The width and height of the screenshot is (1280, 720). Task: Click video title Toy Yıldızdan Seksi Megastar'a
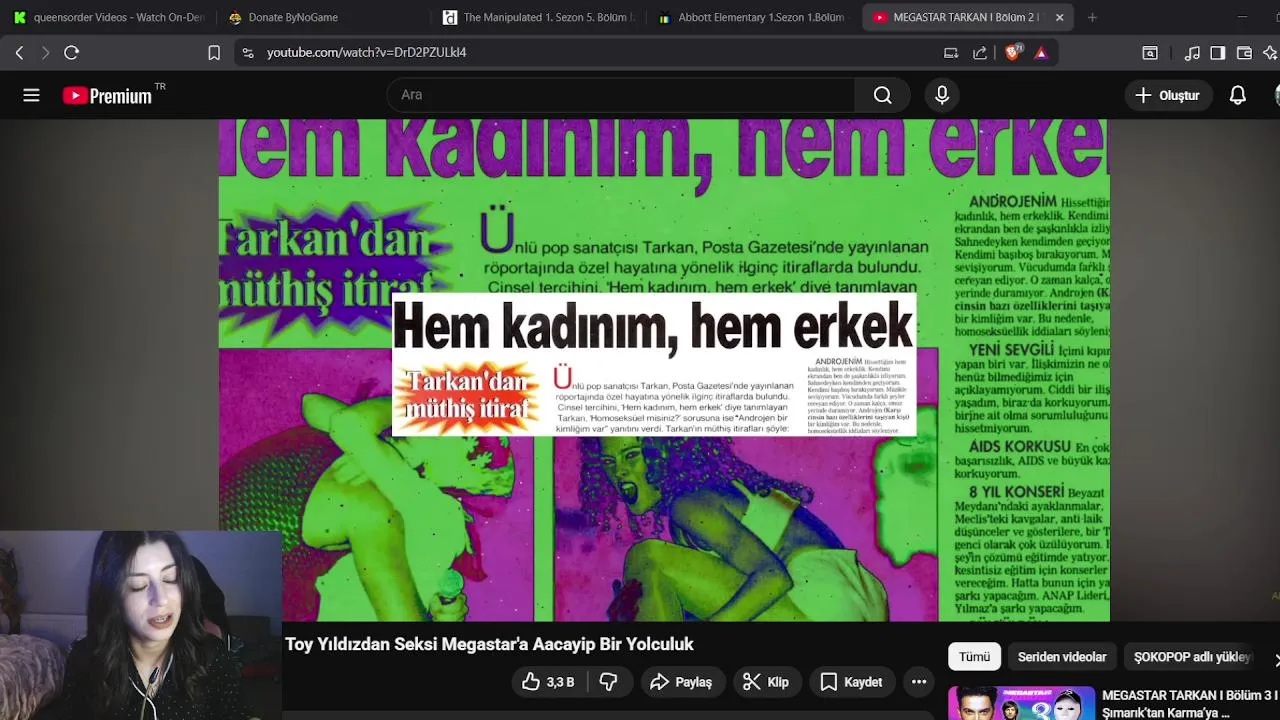pyautogui.click(x=489, y=644)
